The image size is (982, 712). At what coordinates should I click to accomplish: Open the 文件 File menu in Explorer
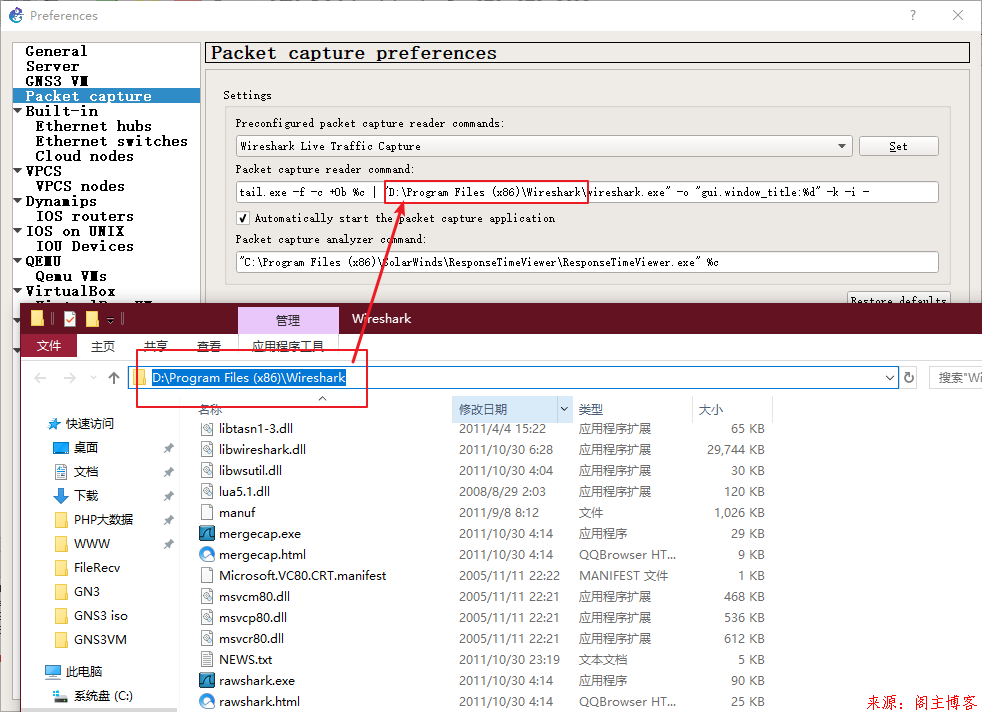[x=49, y=346]
